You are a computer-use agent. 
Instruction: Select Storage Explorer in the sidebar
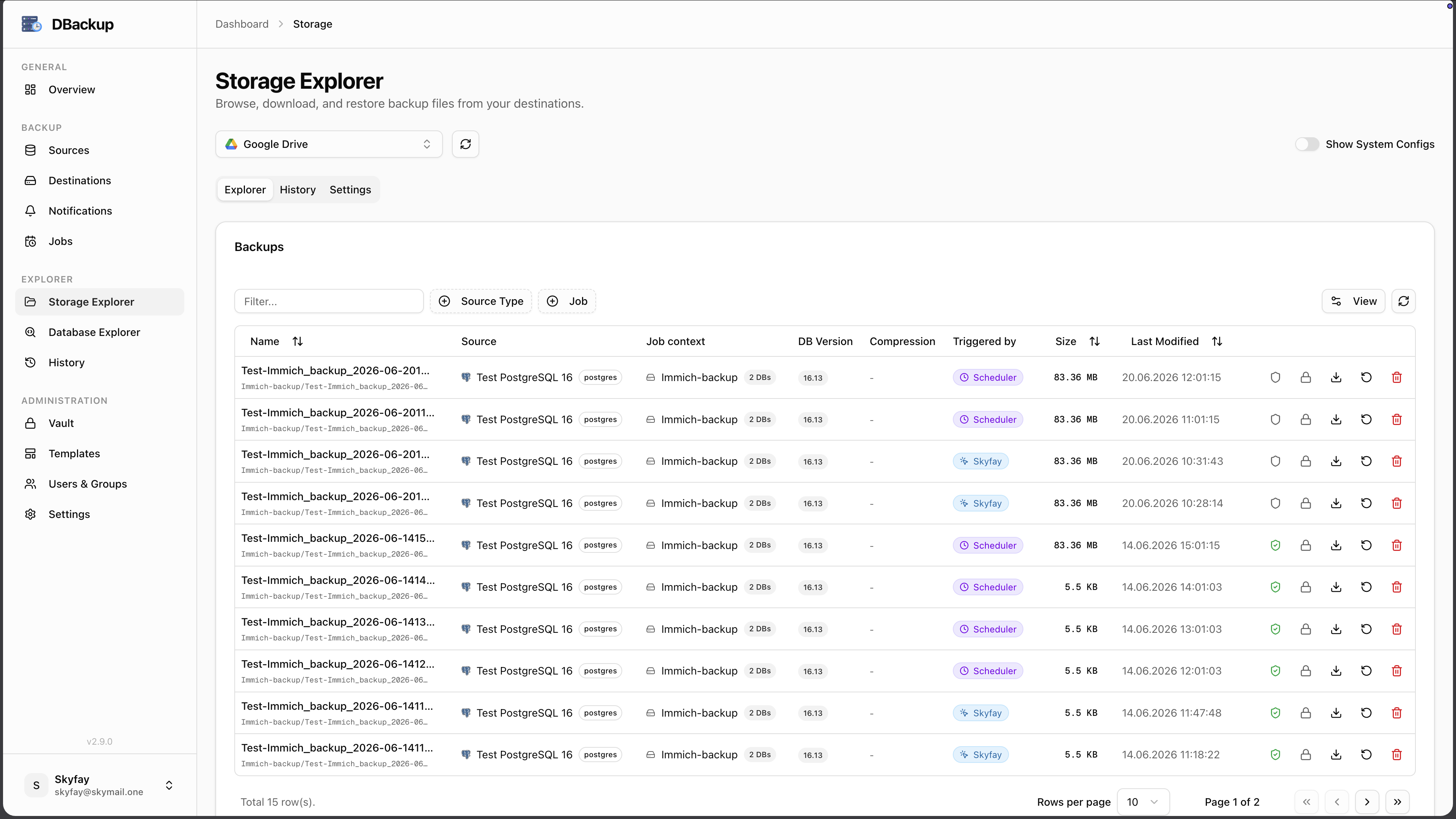(99, 302)
